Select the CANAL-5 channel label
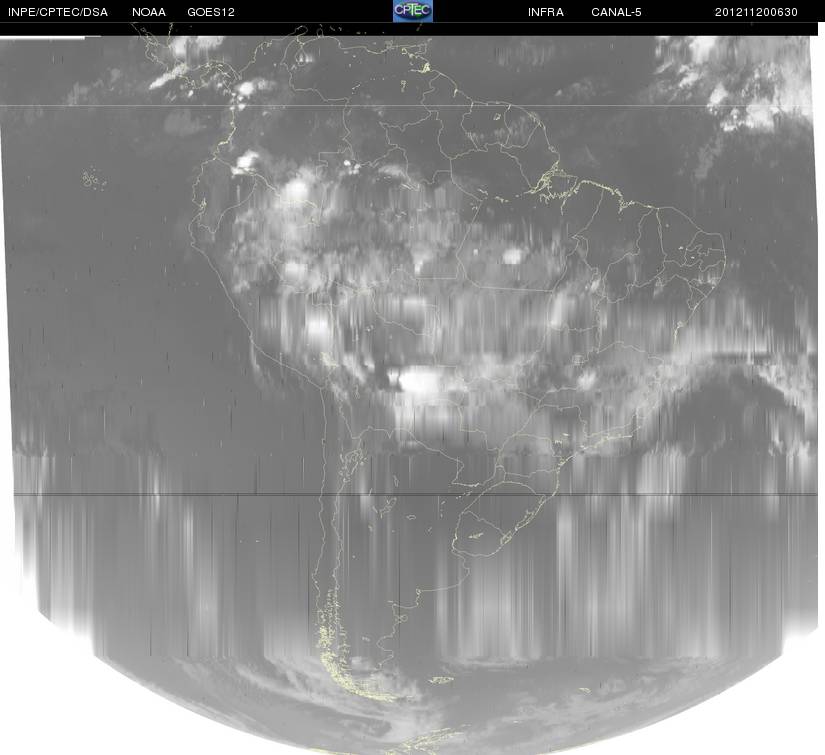 (616, 12)
